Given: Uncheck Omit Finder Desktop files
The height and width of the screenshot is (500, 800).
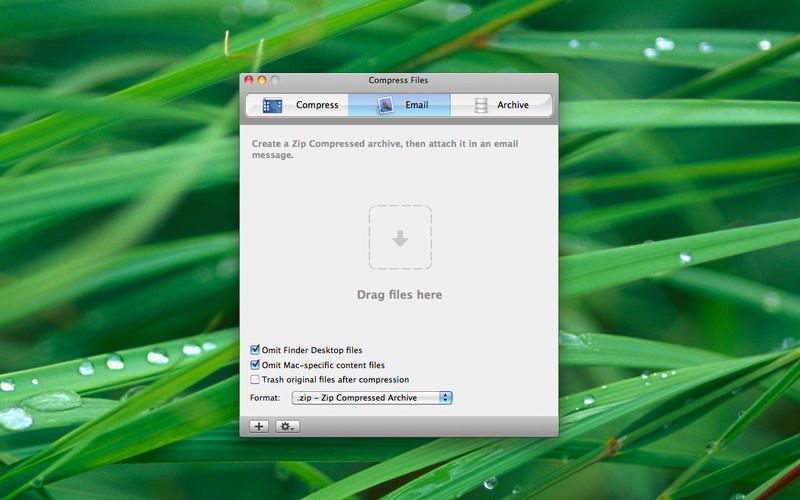Looking at the screenshot, I should click(x=255, y=351).
